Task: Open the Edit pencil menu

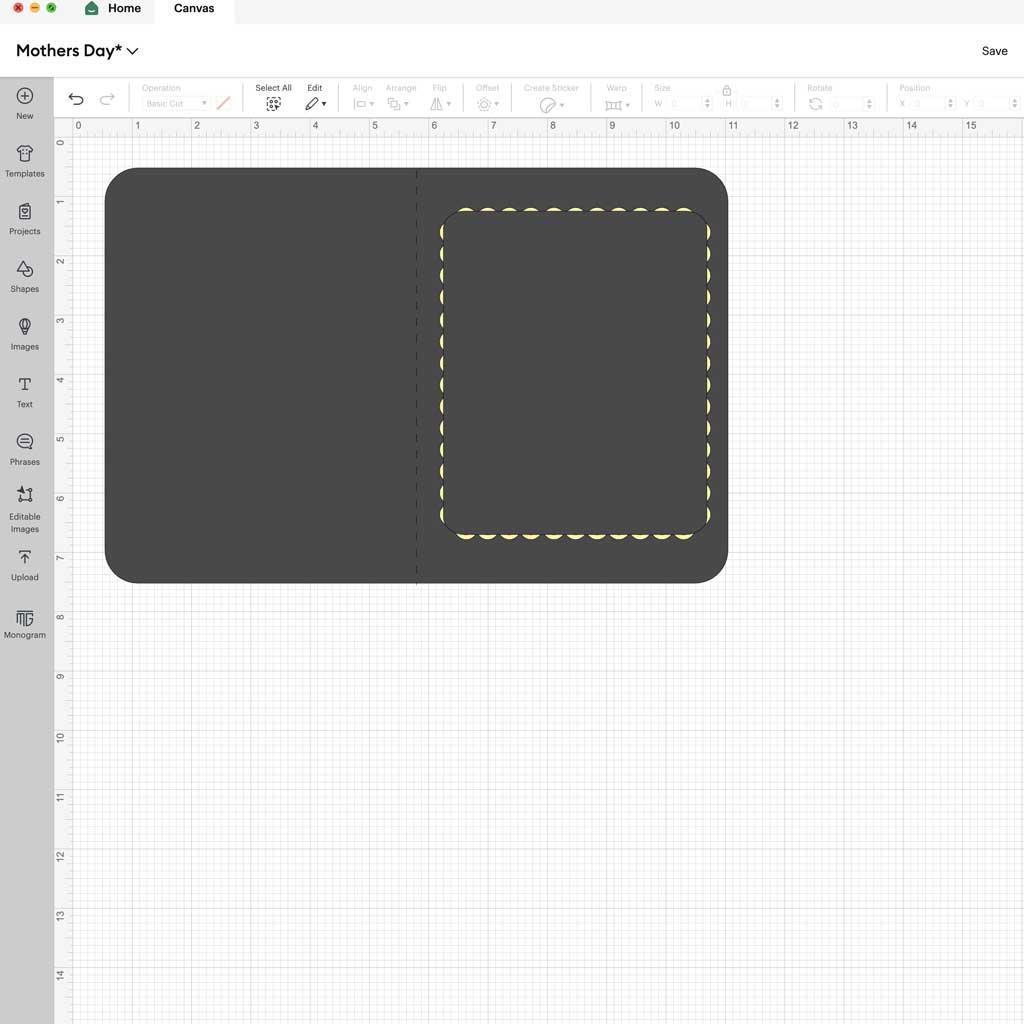Action: [x=315, y=104]
